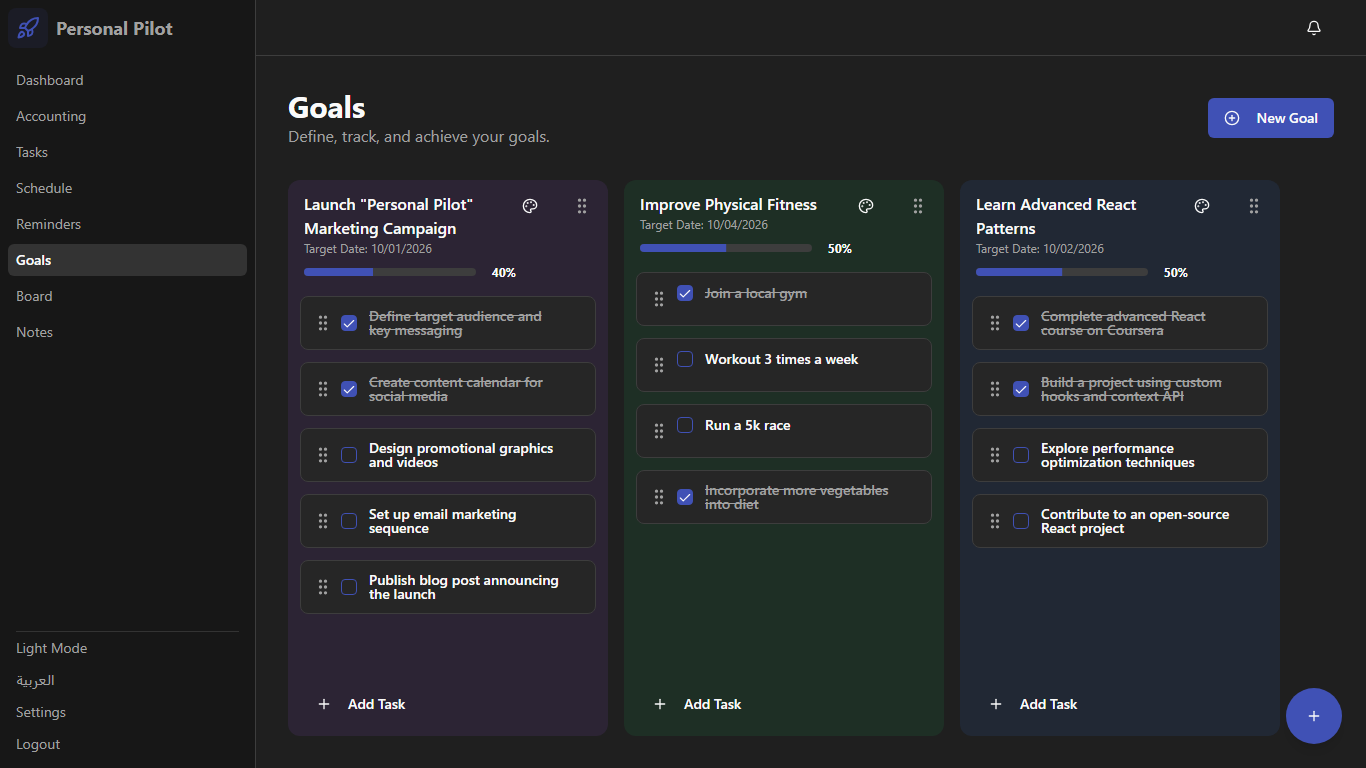Open color palette for Improve Physical Fitness goal
The height and width of the screenshot is (768, 1366).
click(x=866, y=206)
